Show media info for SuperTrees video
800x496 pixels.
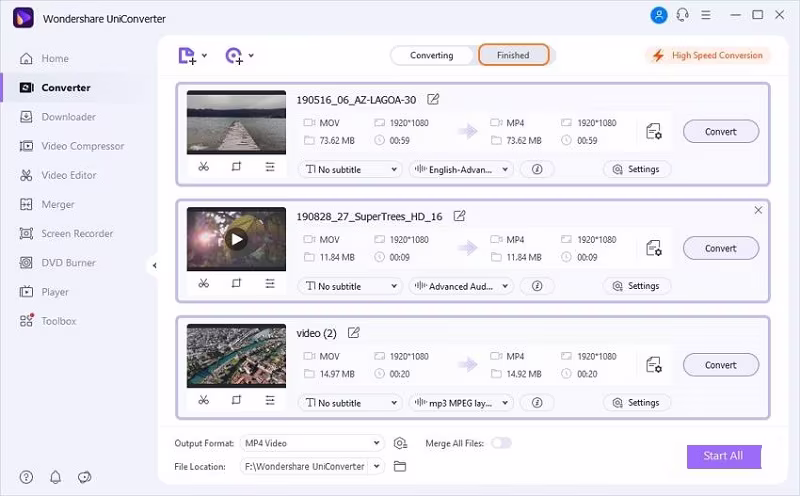pos(537,286)
